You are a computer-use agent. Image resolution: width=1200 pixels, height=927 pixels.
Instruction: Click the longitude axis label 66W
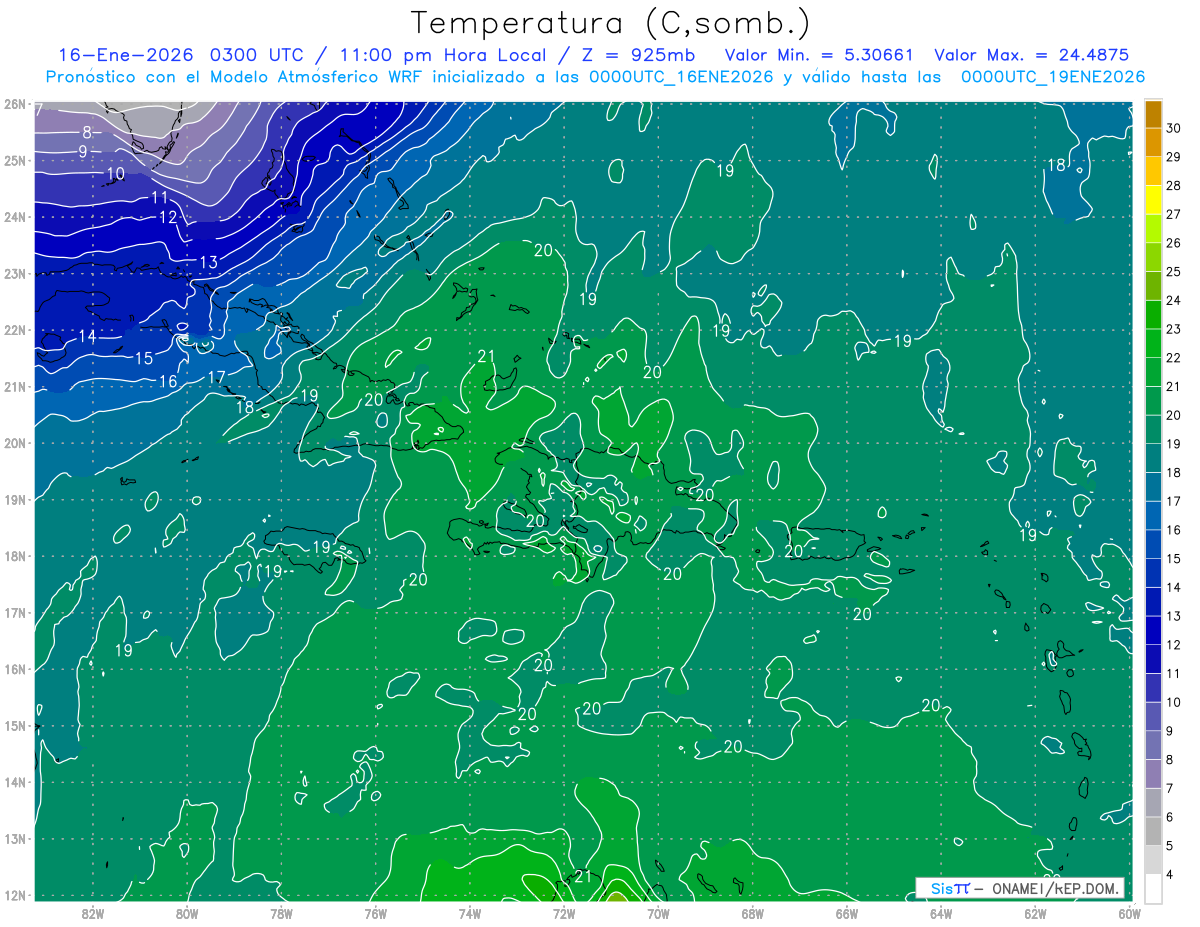(847, 913)
